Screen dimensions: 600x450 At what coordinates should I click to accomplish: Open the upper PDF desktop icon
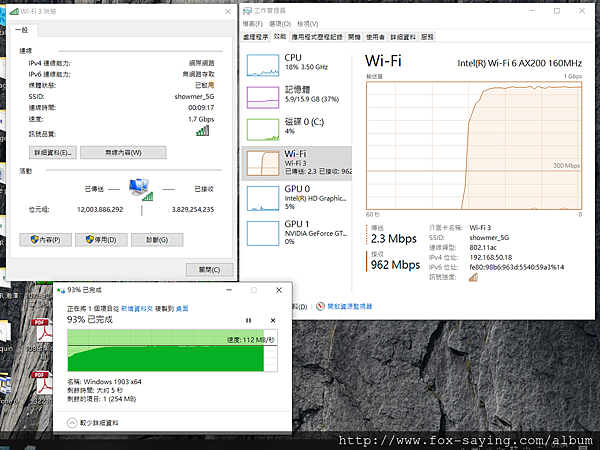point(43,332)
